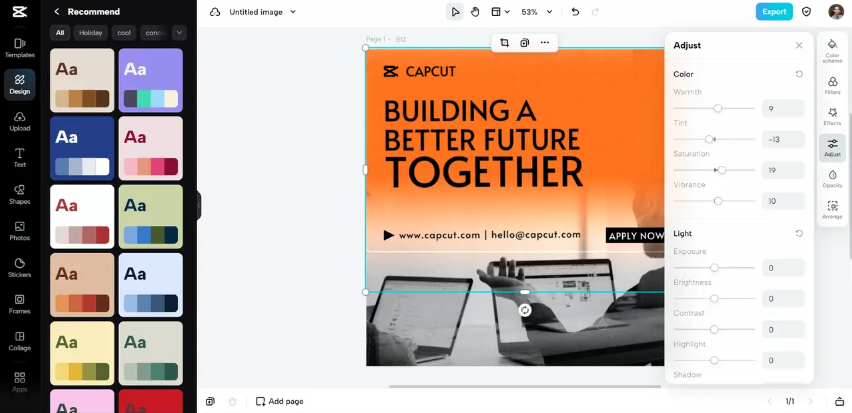Screen dimensions: 852x413
Task: Apply the brown beige color theme
Action: 82,80
